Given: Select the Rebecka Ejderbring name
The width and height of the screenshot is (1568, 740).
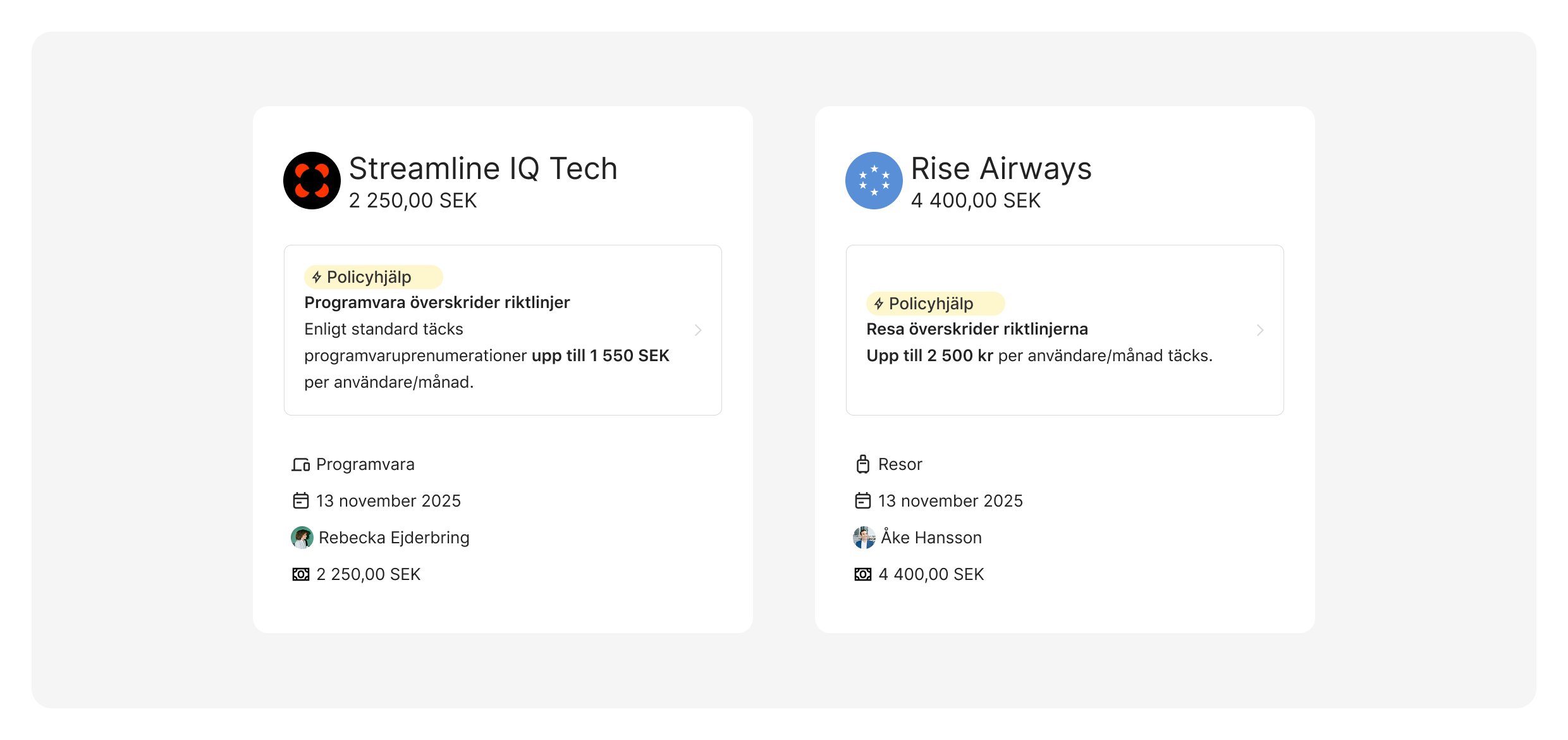Looking at the screenshot, I should tap(394, 538).
